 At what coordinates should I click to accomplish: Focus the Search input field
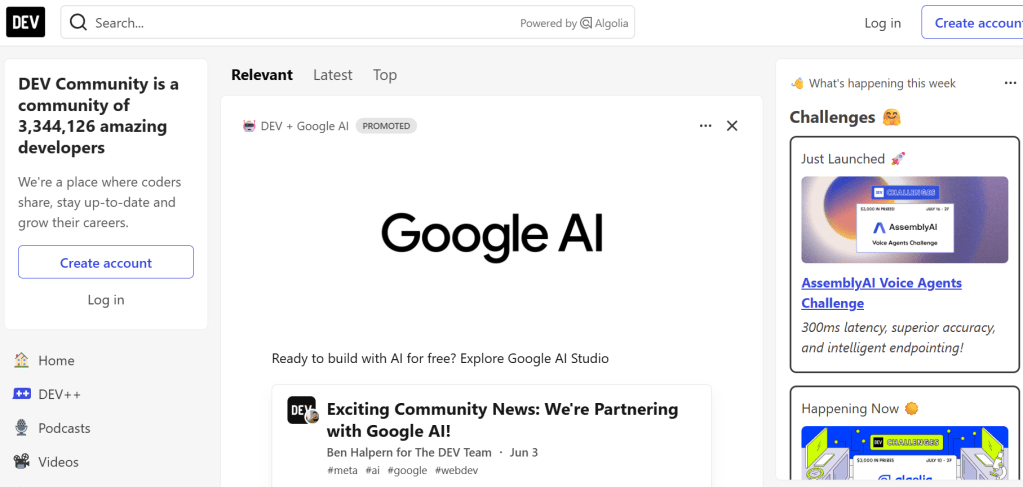300,23
